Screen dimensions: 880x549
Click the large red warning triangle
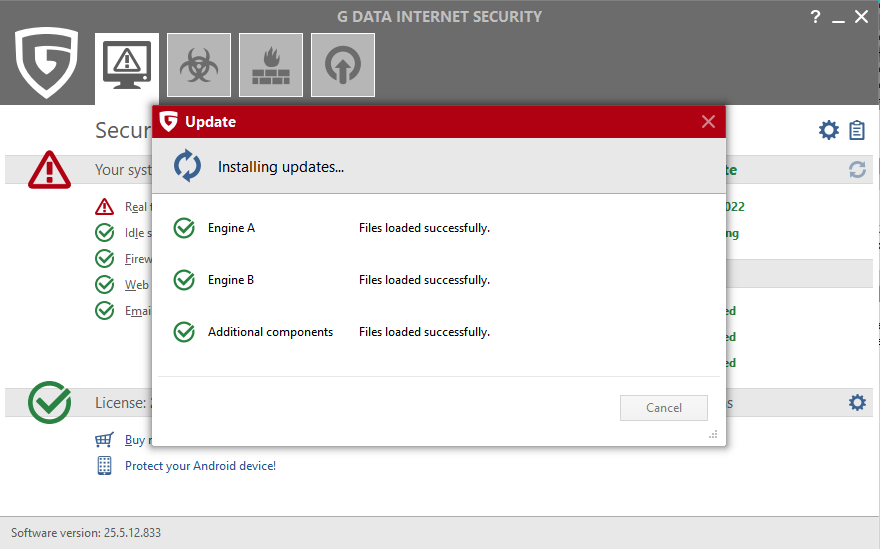[49, 169]
